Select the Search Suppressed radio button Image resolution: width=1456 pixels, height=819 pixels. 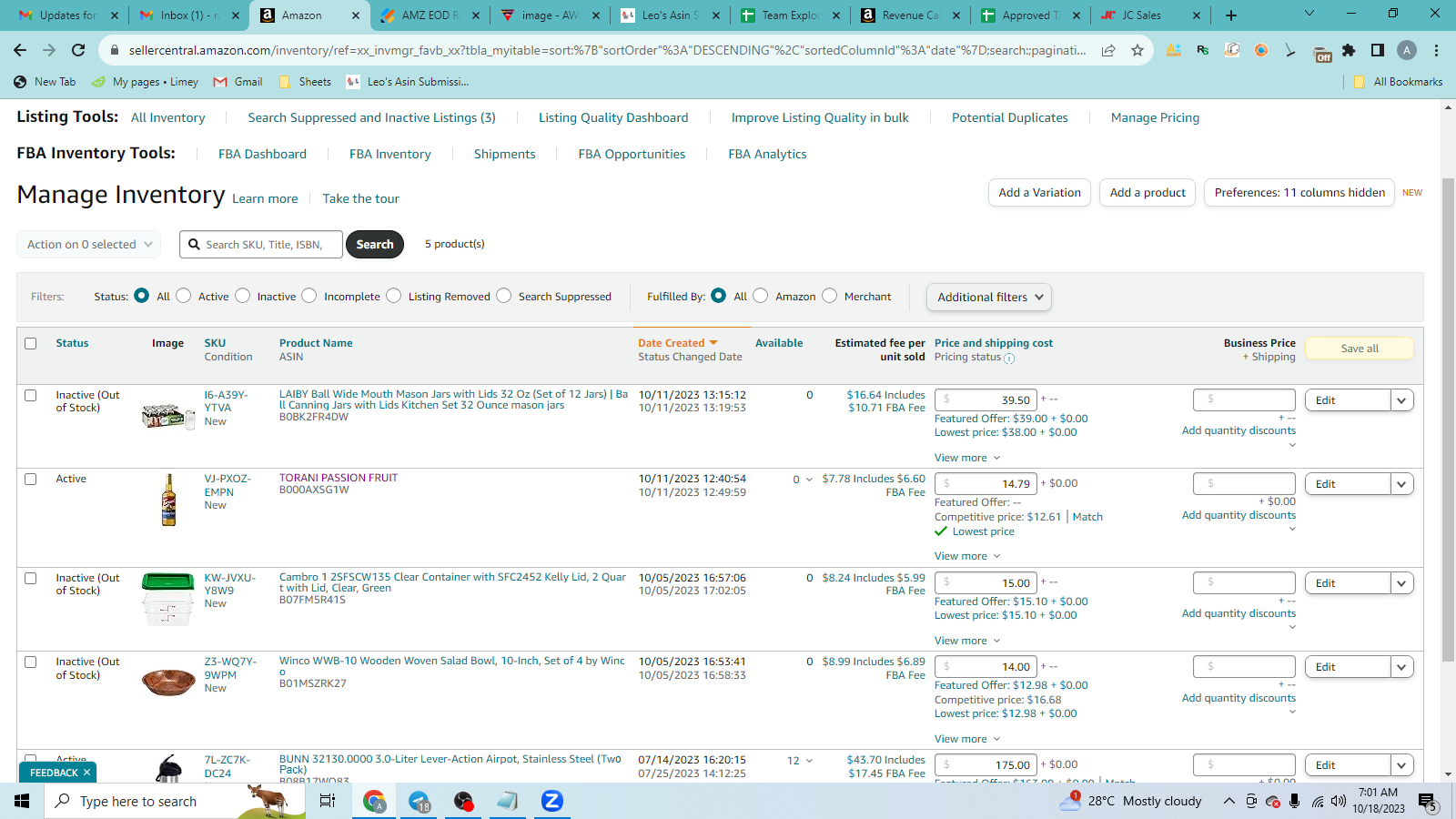tap(504, 296)
